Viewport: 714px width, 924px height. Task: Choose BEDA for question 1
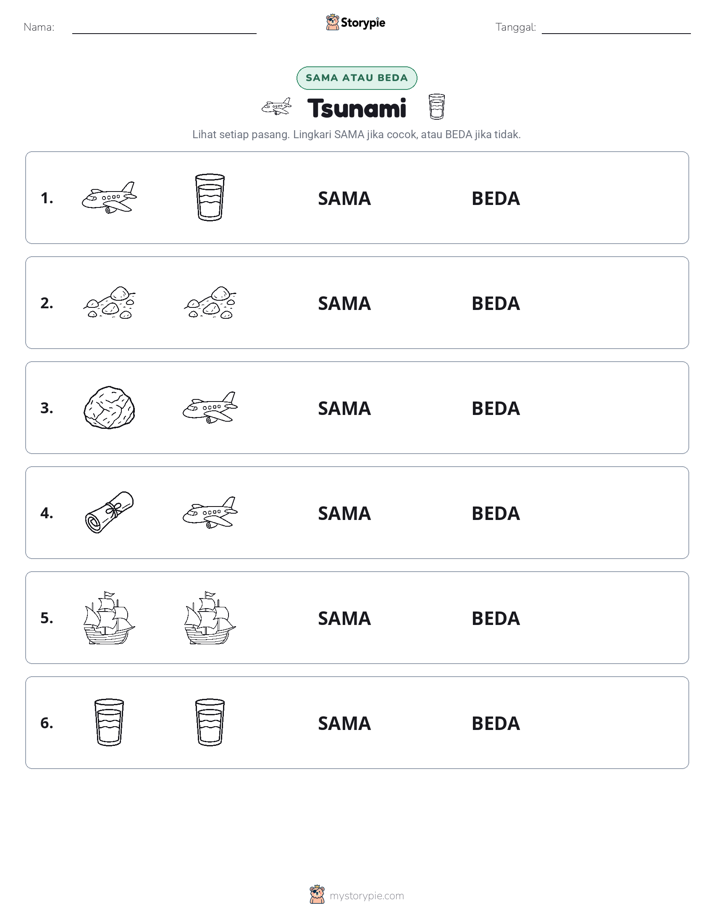point(495,199)
